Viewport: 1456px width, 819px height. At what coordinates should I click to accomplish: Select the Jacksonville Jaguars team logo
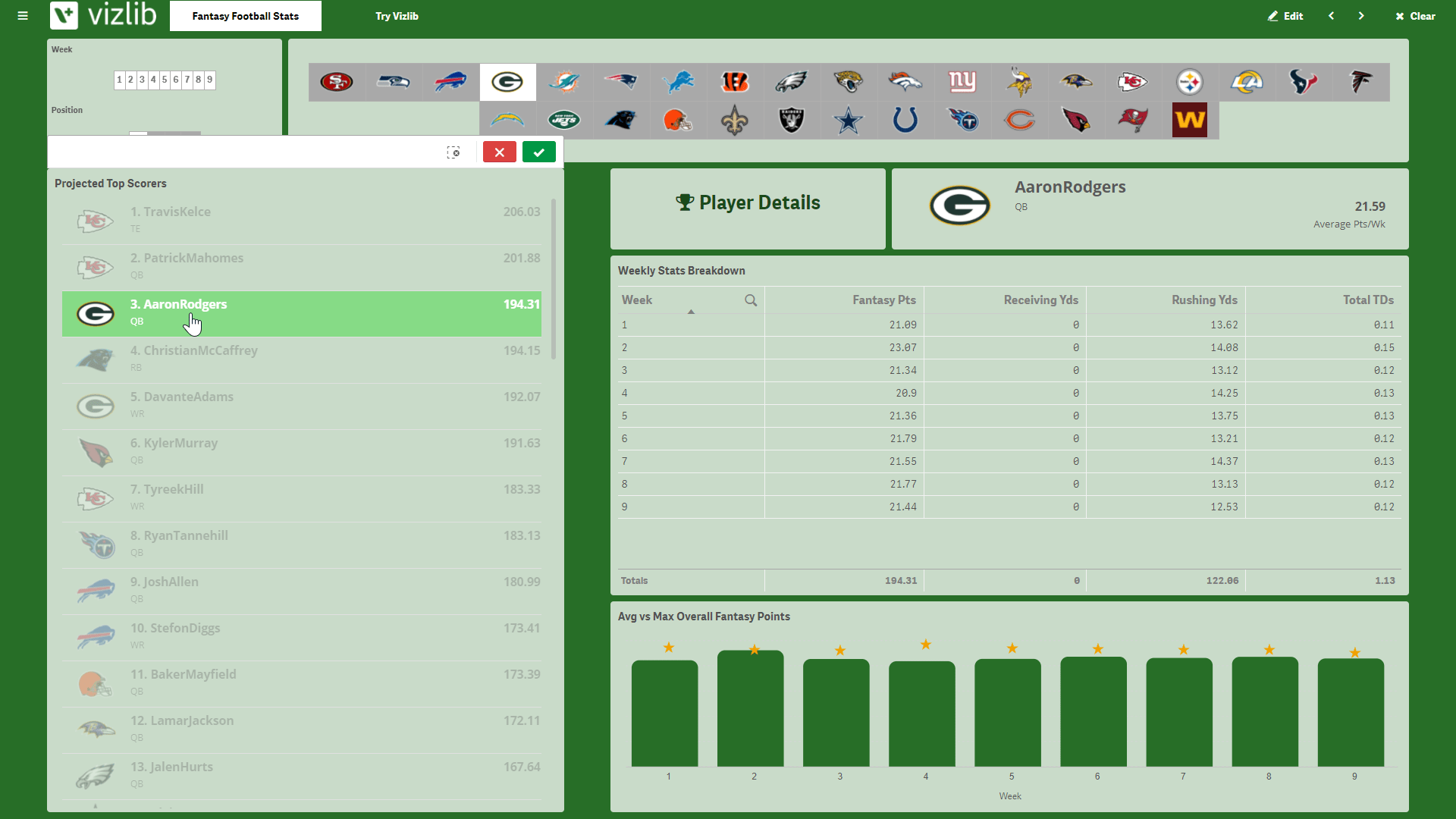click(x=849, y=82)
